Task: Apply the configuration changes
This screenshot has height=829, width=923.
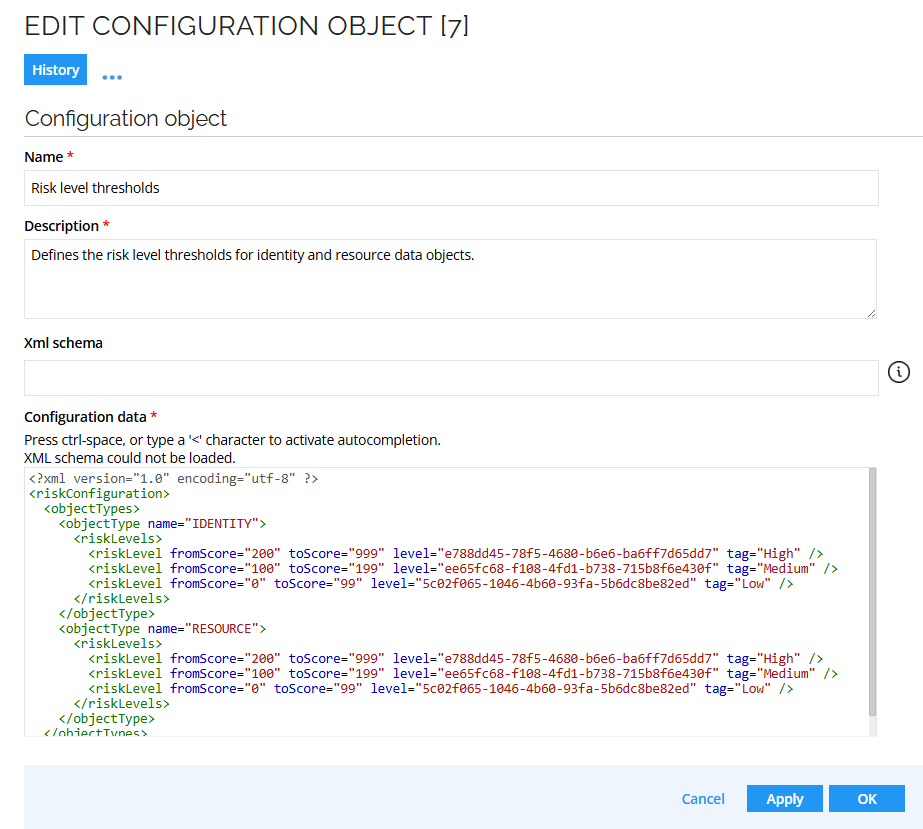Action: pyautogui.click(x=784, y=798)
